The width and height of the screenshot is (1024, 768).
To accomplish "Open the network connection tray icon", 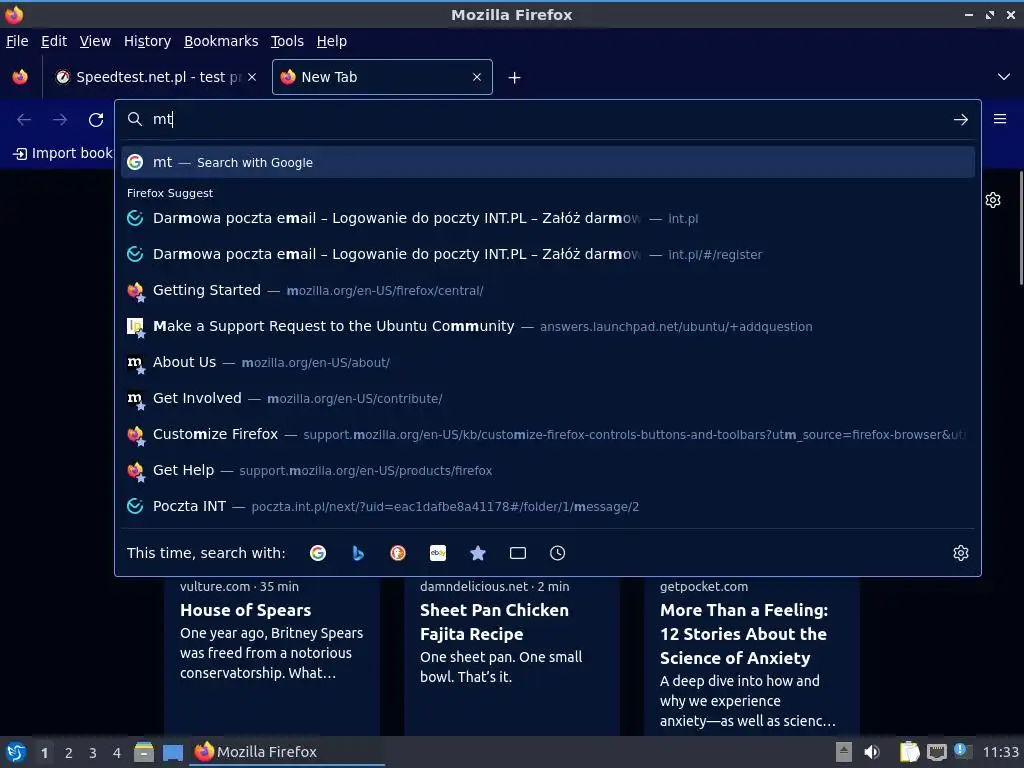I will coord(936,752).
